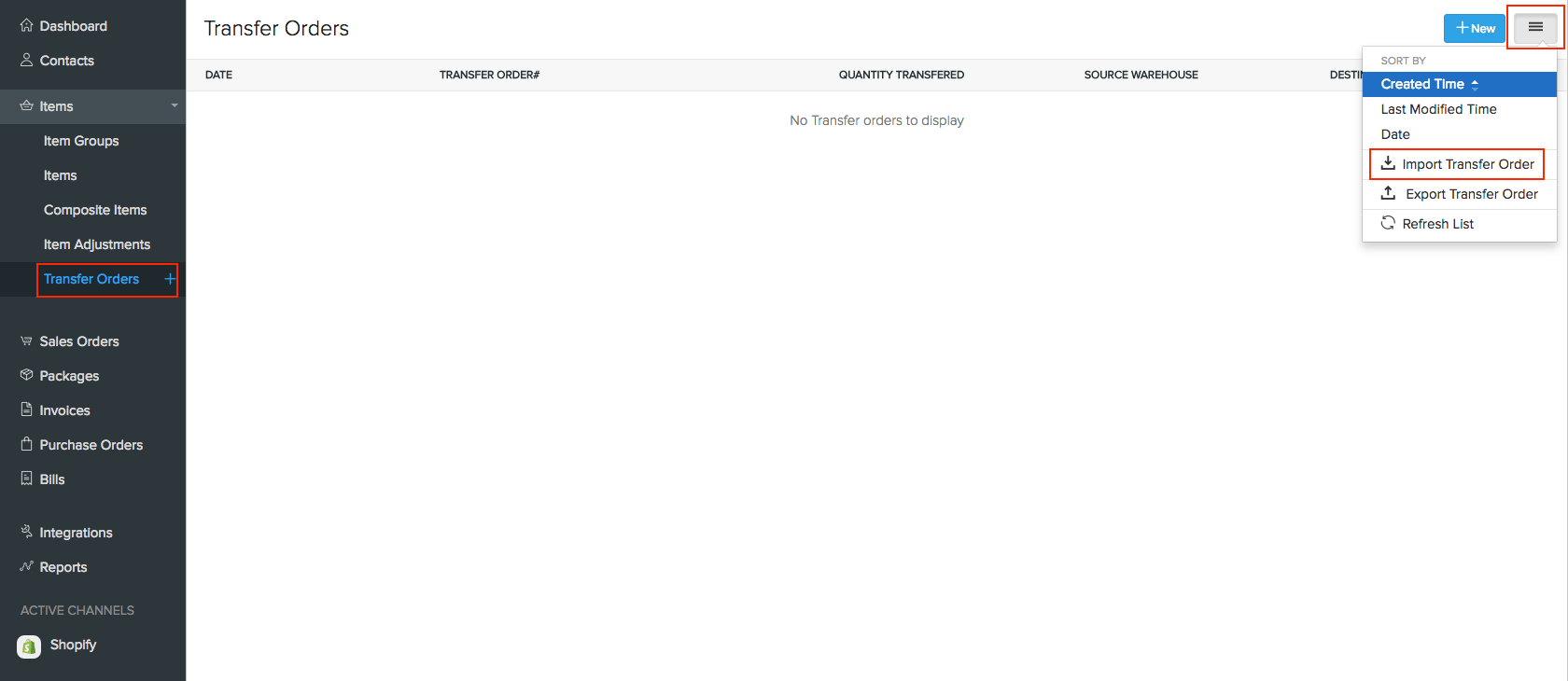Click the Integrations plug icon
This screenshot has height=681, width=1568.
click(x=26, y=532)
